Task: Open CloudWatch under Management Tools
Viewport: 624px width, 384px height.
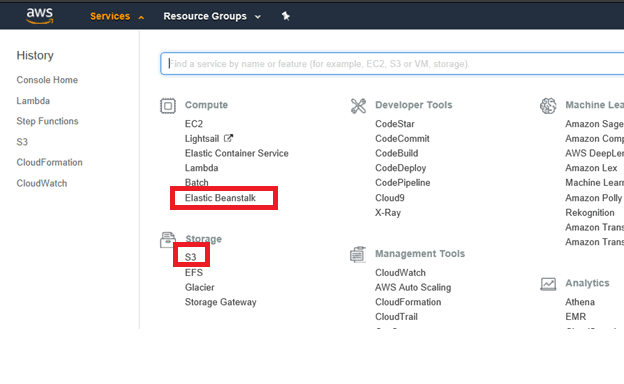Action: [400, 273]
